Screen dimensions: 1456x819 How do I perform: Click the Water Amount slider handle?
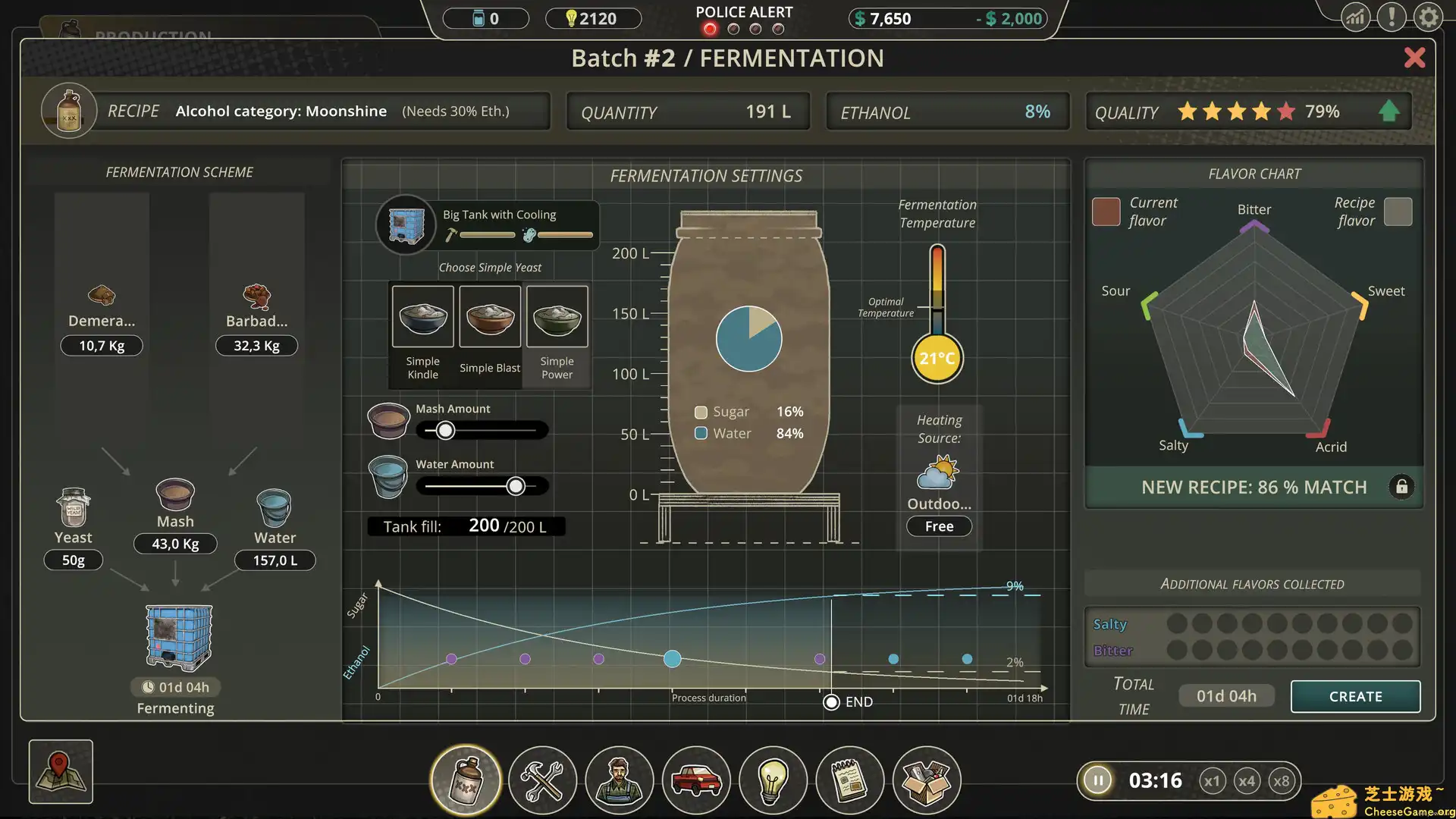coord(516,486)
